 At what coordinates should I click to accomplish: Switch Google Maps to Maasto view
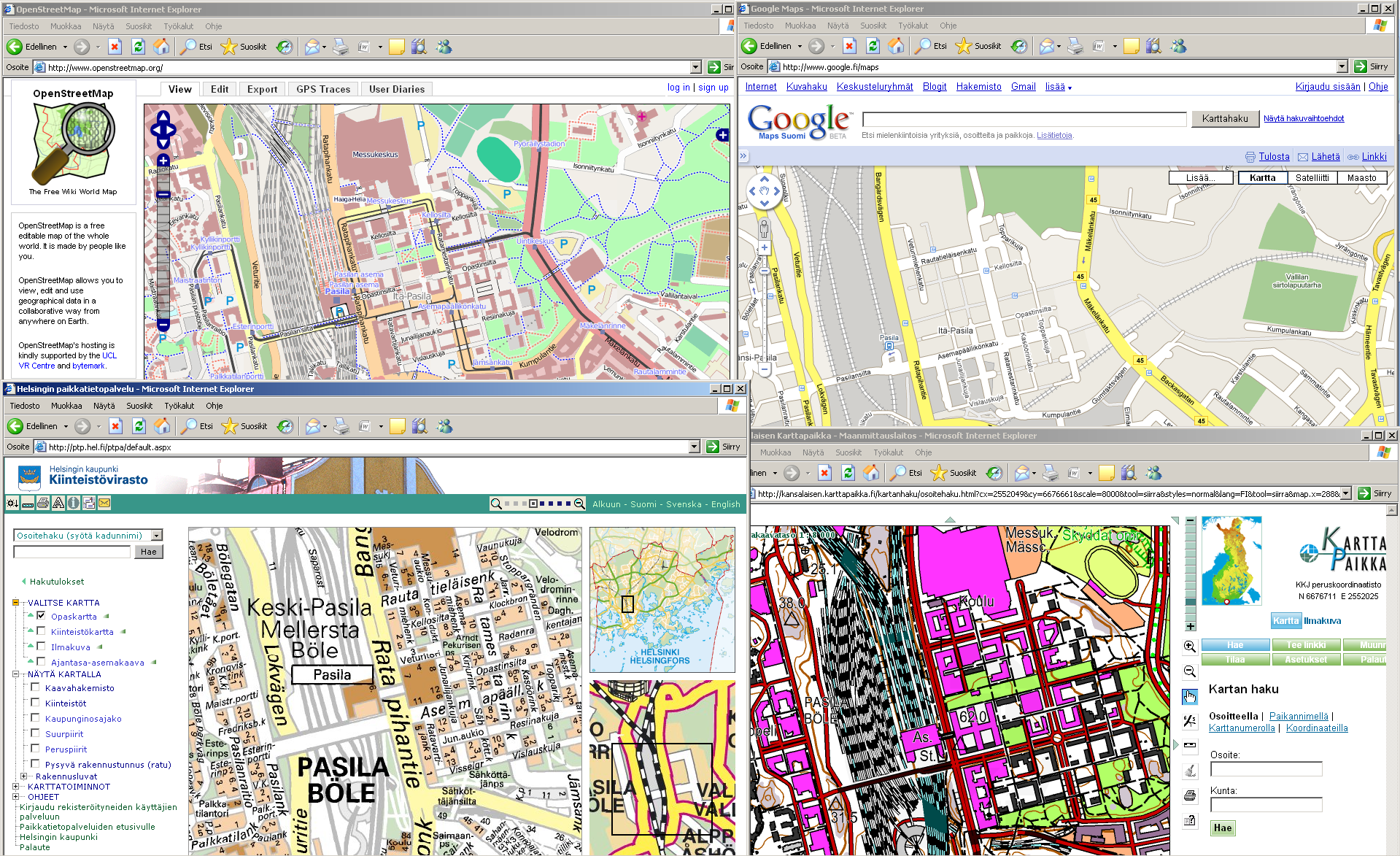pyautogui.click(x=1361, y=178)
